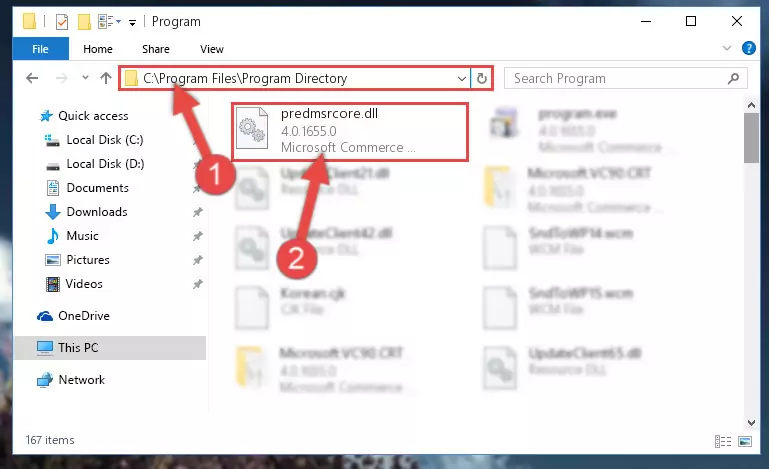Click the scrollbar down arrow
769x469 pixels.
coord(751,422)
